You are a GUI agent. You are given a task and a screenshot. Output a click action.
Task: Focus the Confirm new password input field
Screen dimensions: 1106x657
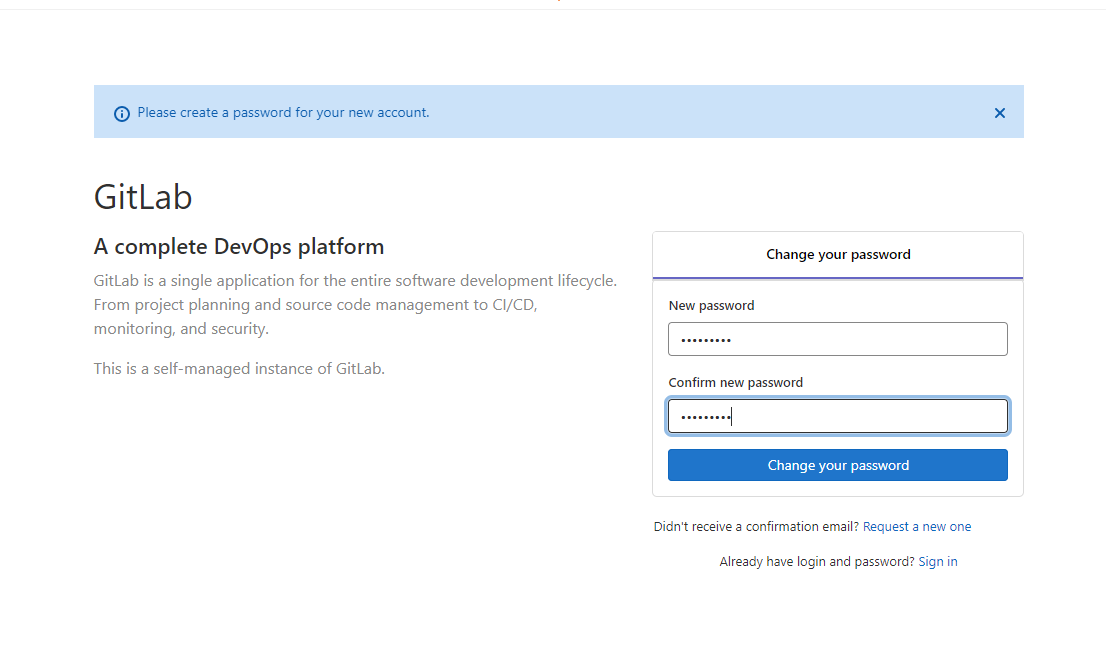coord(838,416)
